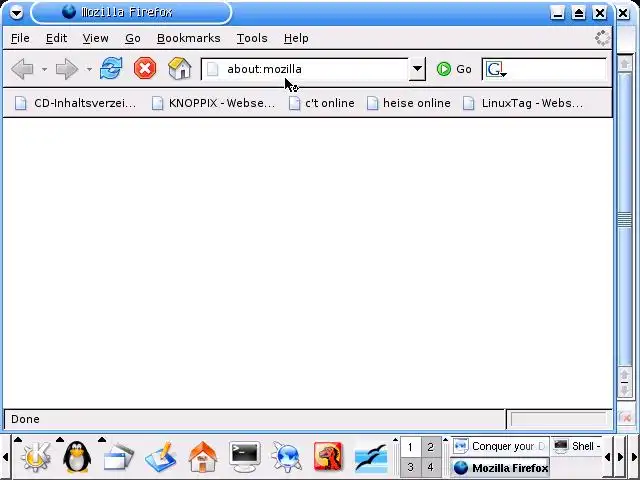The height and width of the screenshot is (480, 640).
Task: Click the Back arrow button
Action: point(22,69)
